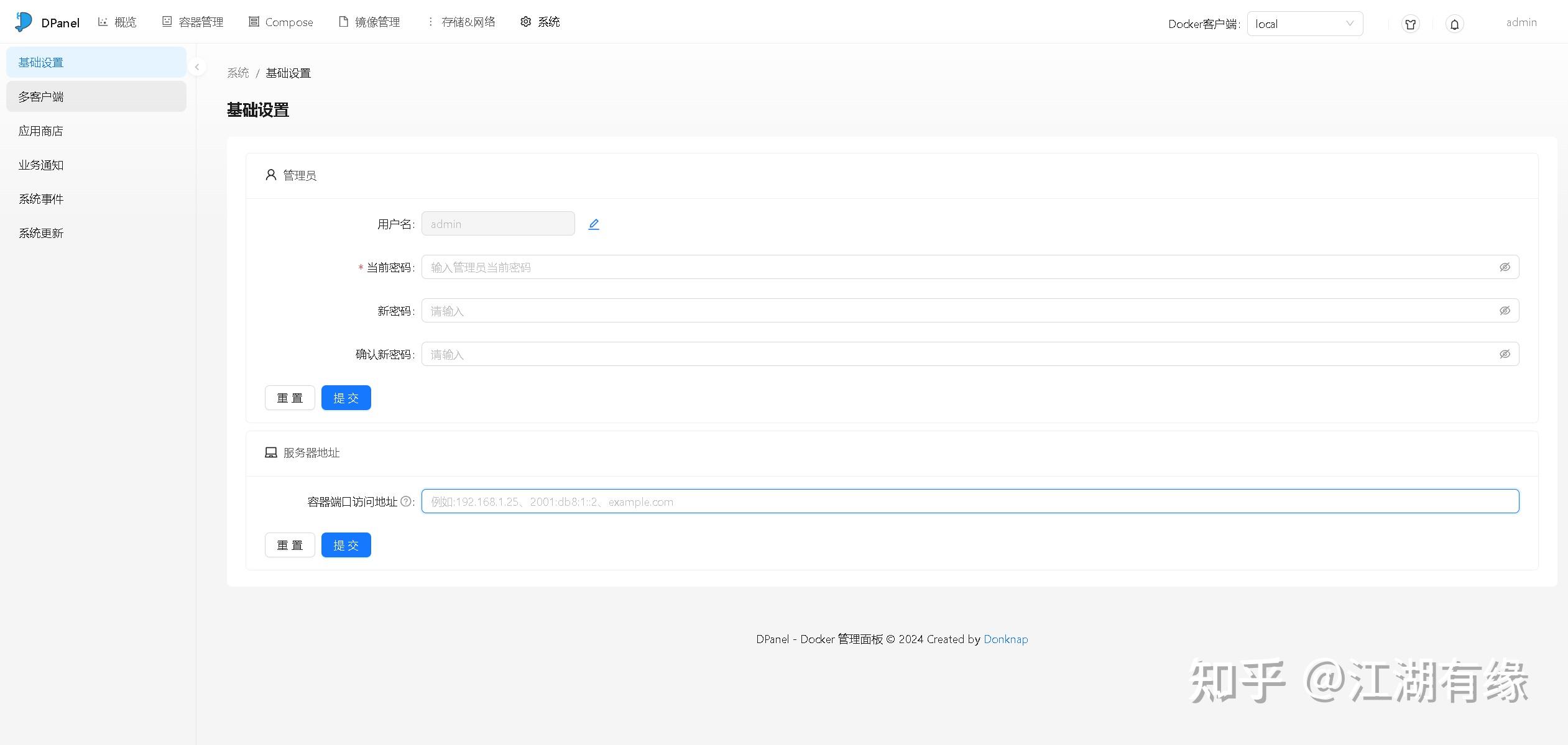Click the help icon beside 容器端口访问地址

click(x=407, y=501)
